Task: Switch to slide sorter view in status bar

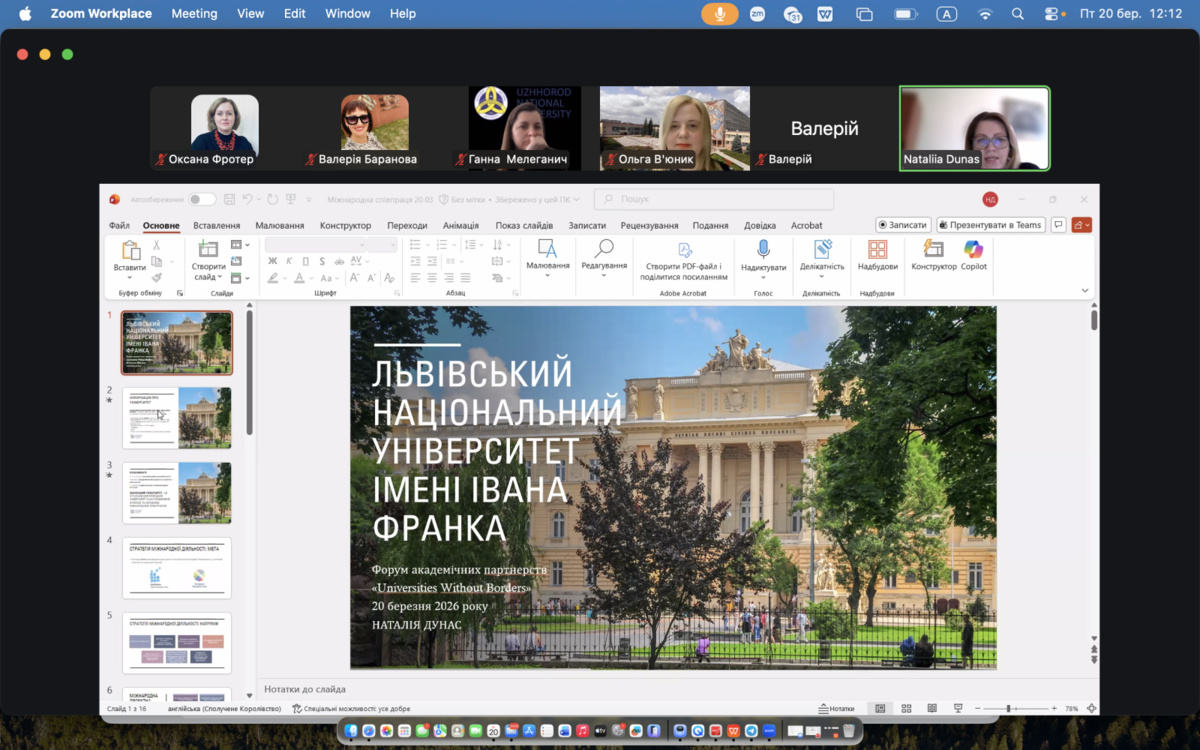Action: (x=906, y=708)
